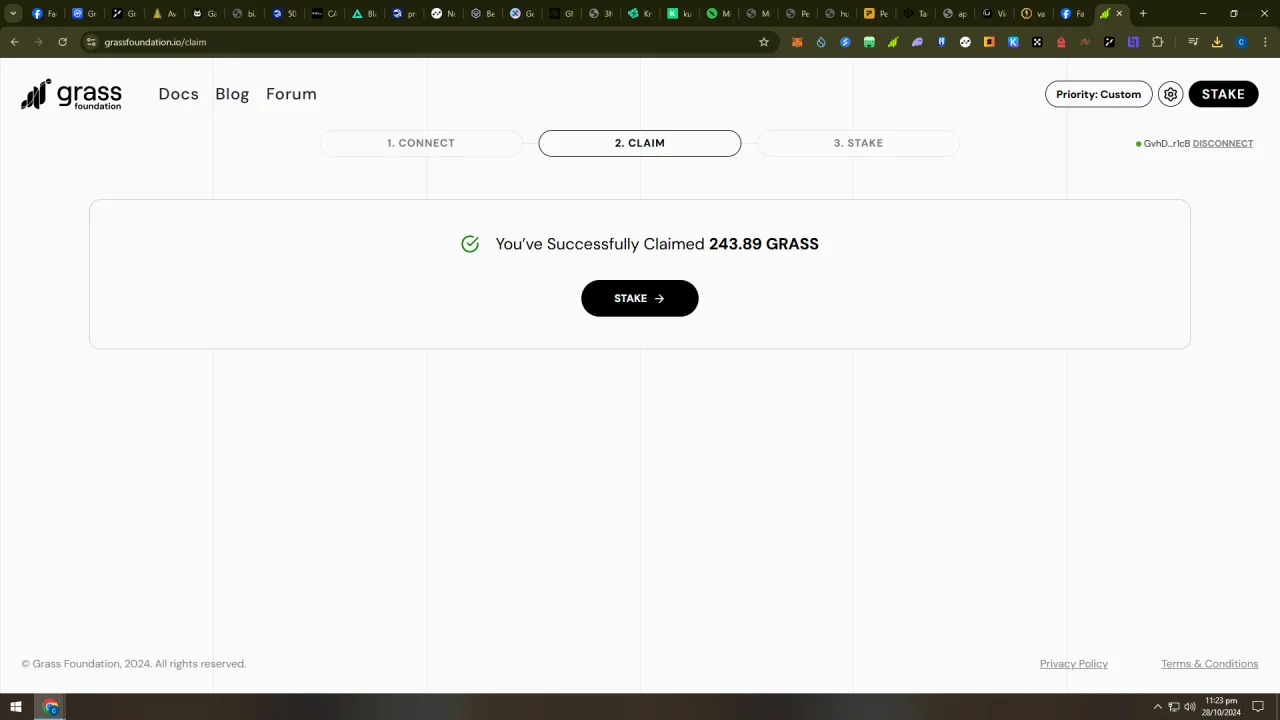Screen dimensions: 1280x720
Task: Select the 2. CLAIM step
Action: [640, 143]
